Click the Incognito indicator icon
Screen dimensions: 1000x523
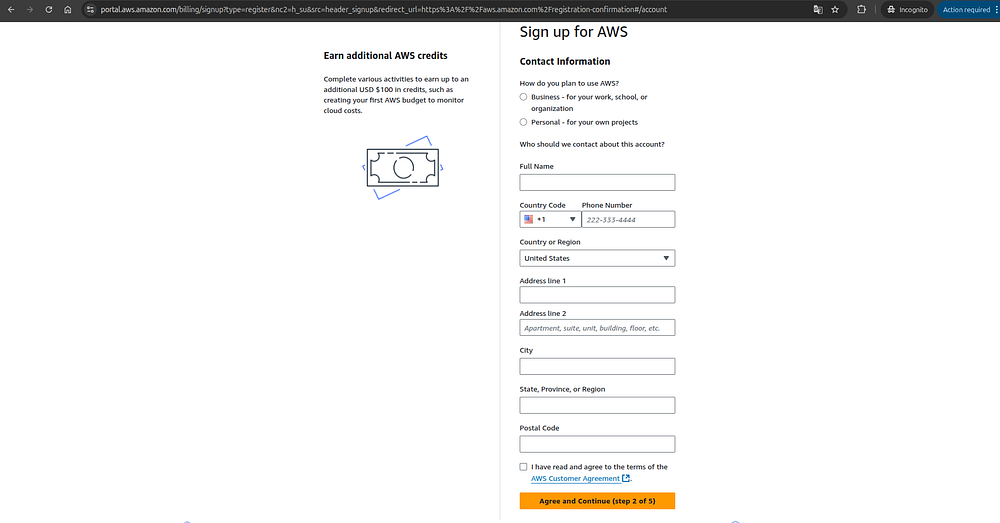[892, 9]
